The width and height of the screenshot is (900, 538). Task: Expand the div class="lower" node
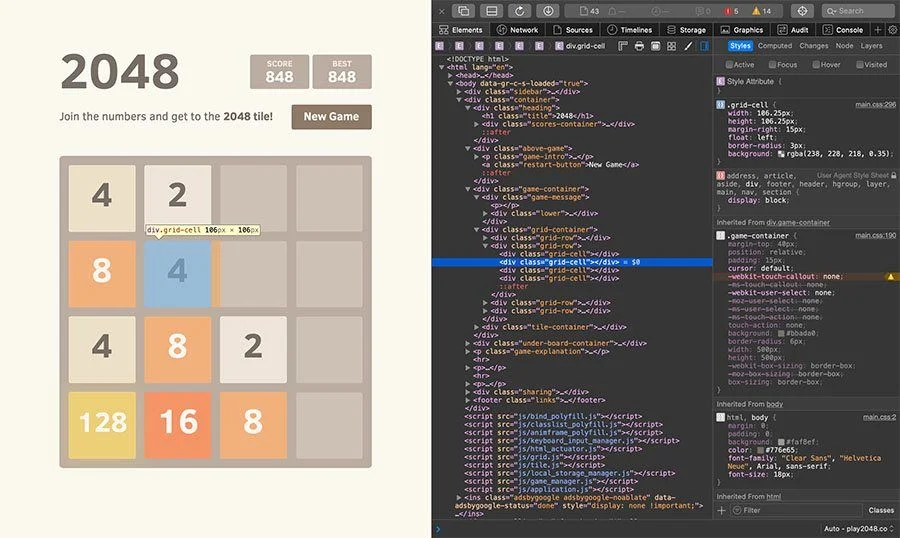pyautogui.click(x=485, y=213)
